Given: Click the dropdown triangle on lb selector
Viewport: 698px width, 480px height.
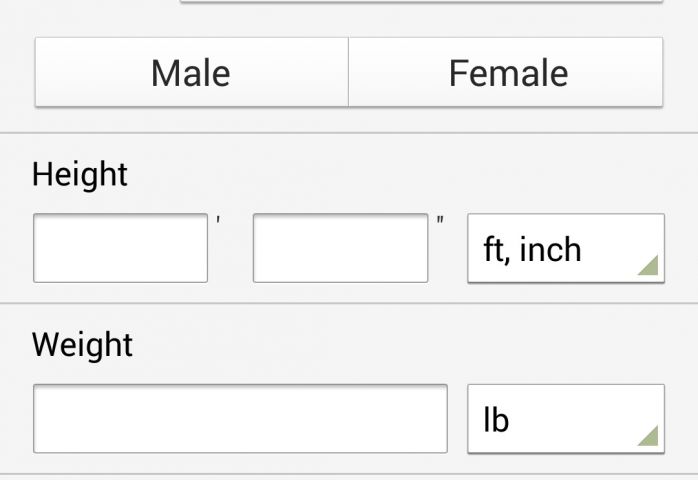Looking at the screenshot, I should coord(648,436).
